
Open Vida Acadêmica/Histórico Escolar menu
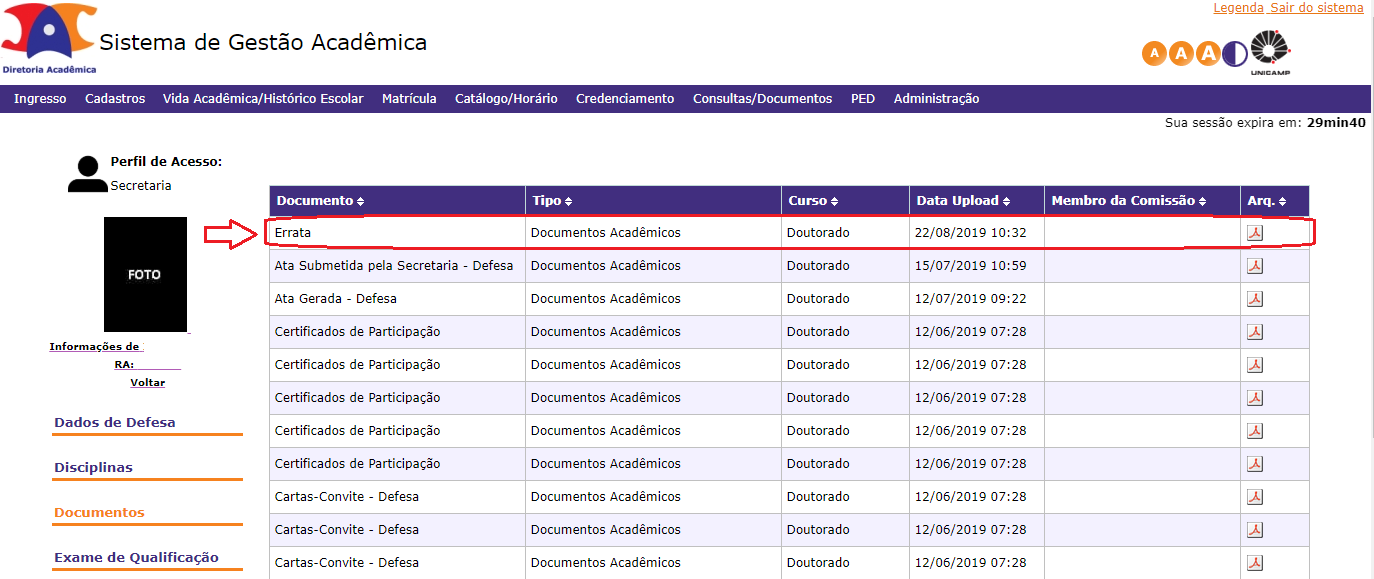click(x=263, y=99)
